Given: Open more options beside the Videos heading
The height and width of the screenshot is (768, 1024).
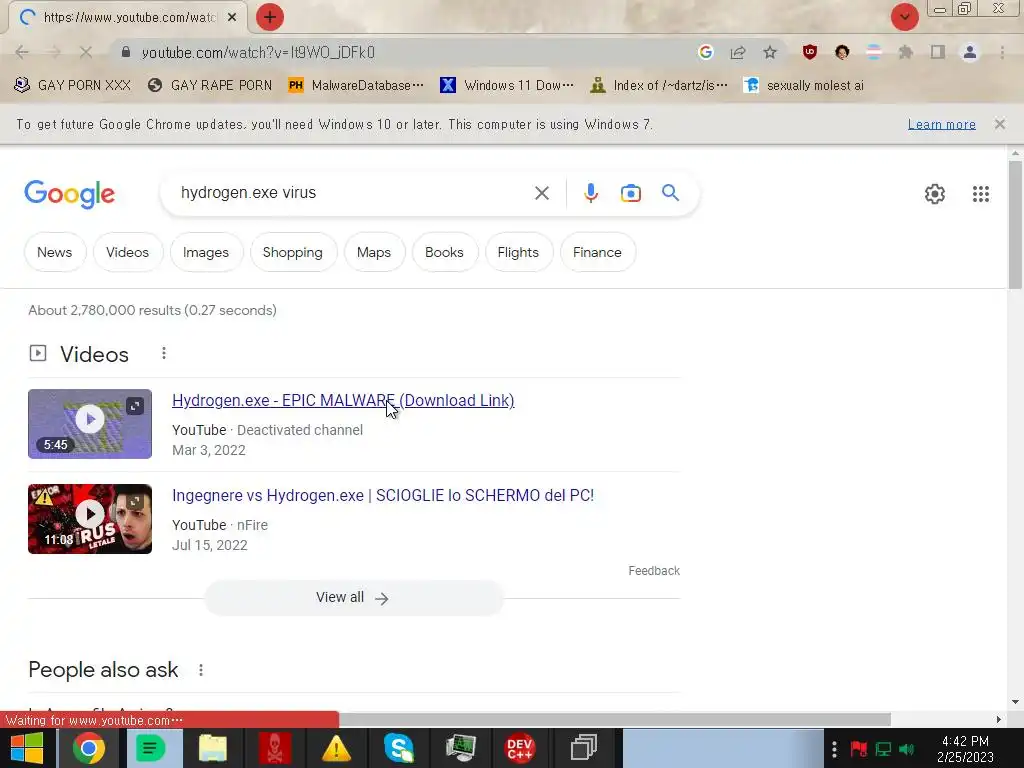Looking at the screenshot, I should [x=164, y=353].
